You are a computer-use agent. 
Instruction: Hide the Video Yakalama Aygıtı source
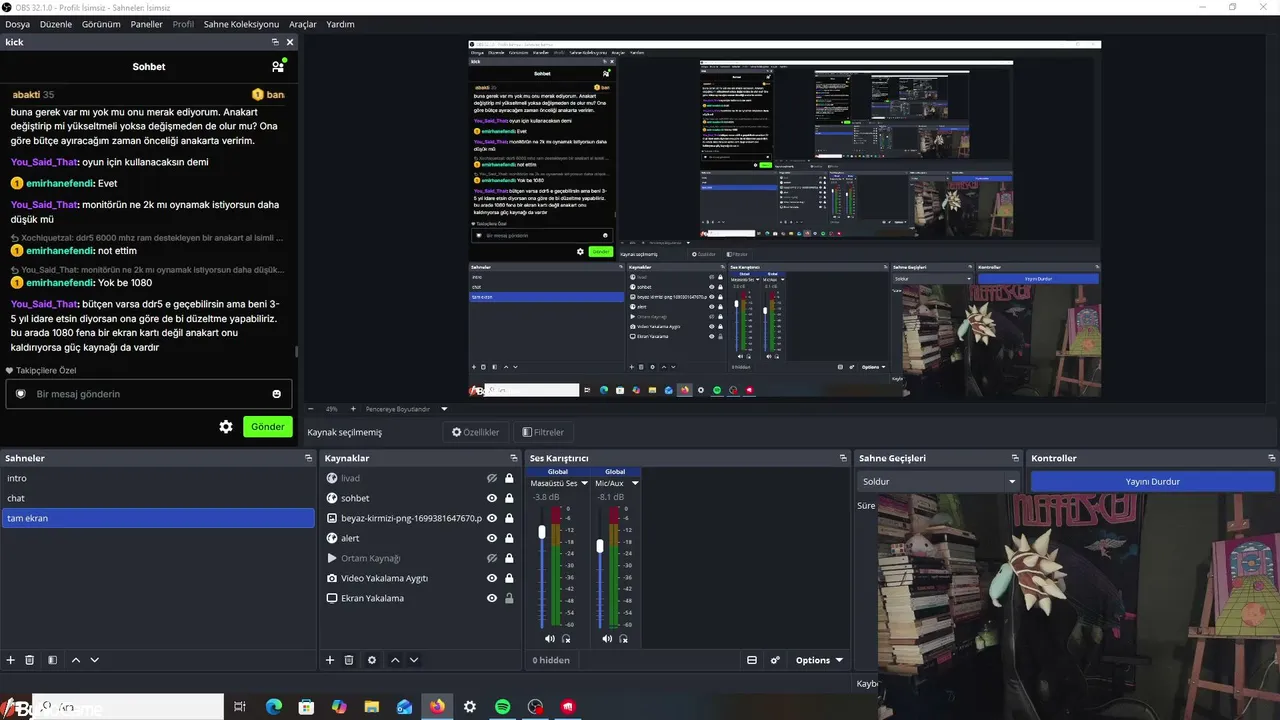[x=492, y=578]
